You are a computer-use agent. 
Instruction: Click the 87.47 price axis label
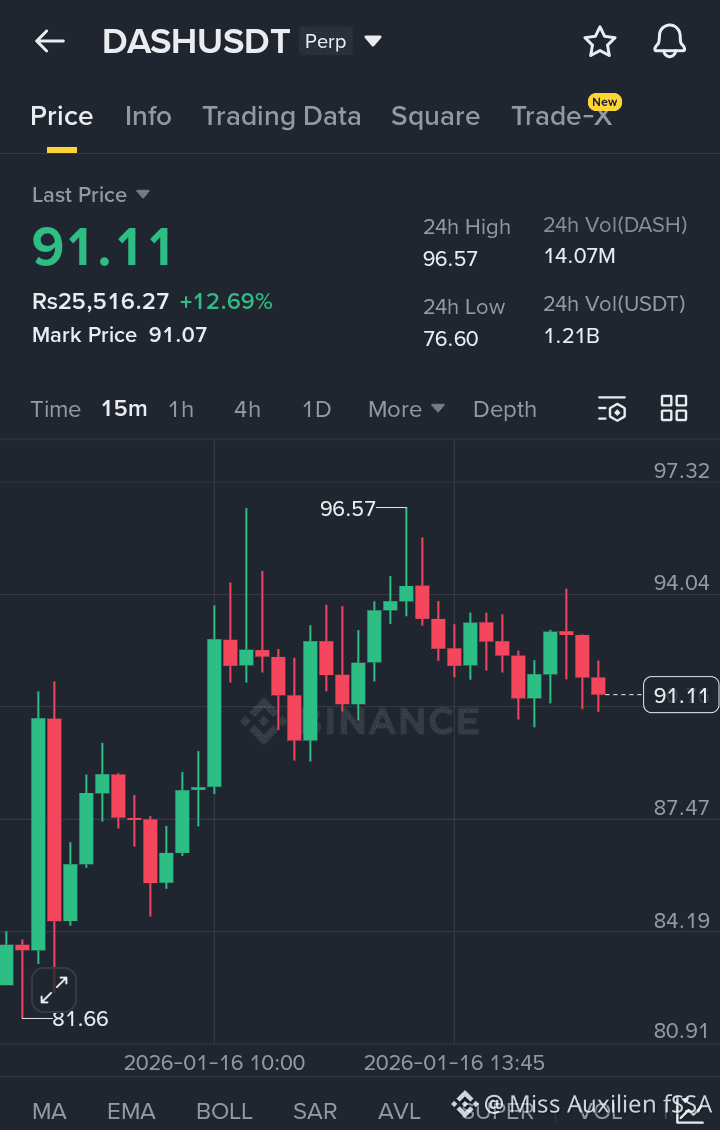tap(681, 807)
